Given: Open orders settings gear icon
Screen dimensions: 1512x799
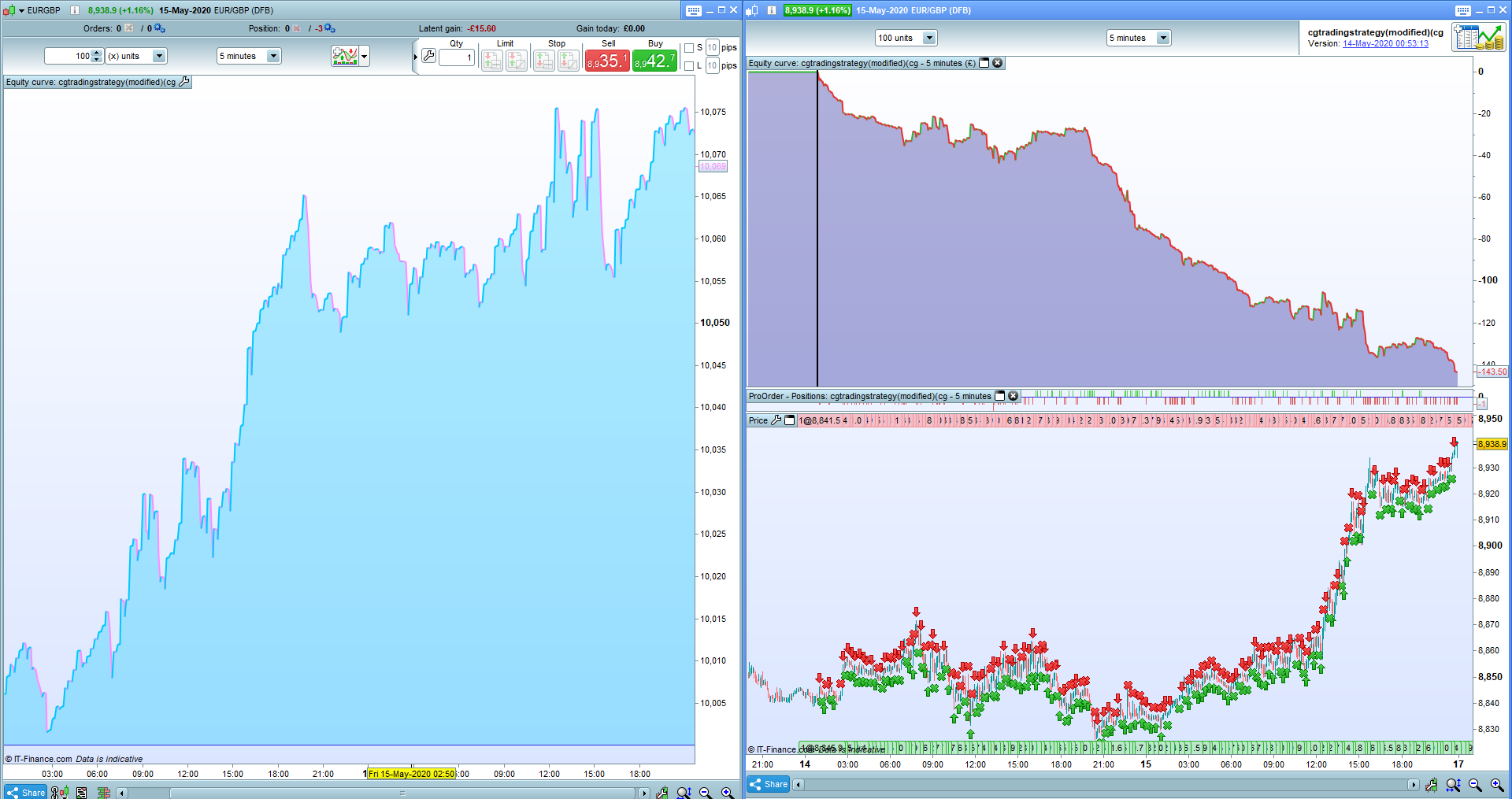Looking at the screenshot, I should tap(159, 28).
